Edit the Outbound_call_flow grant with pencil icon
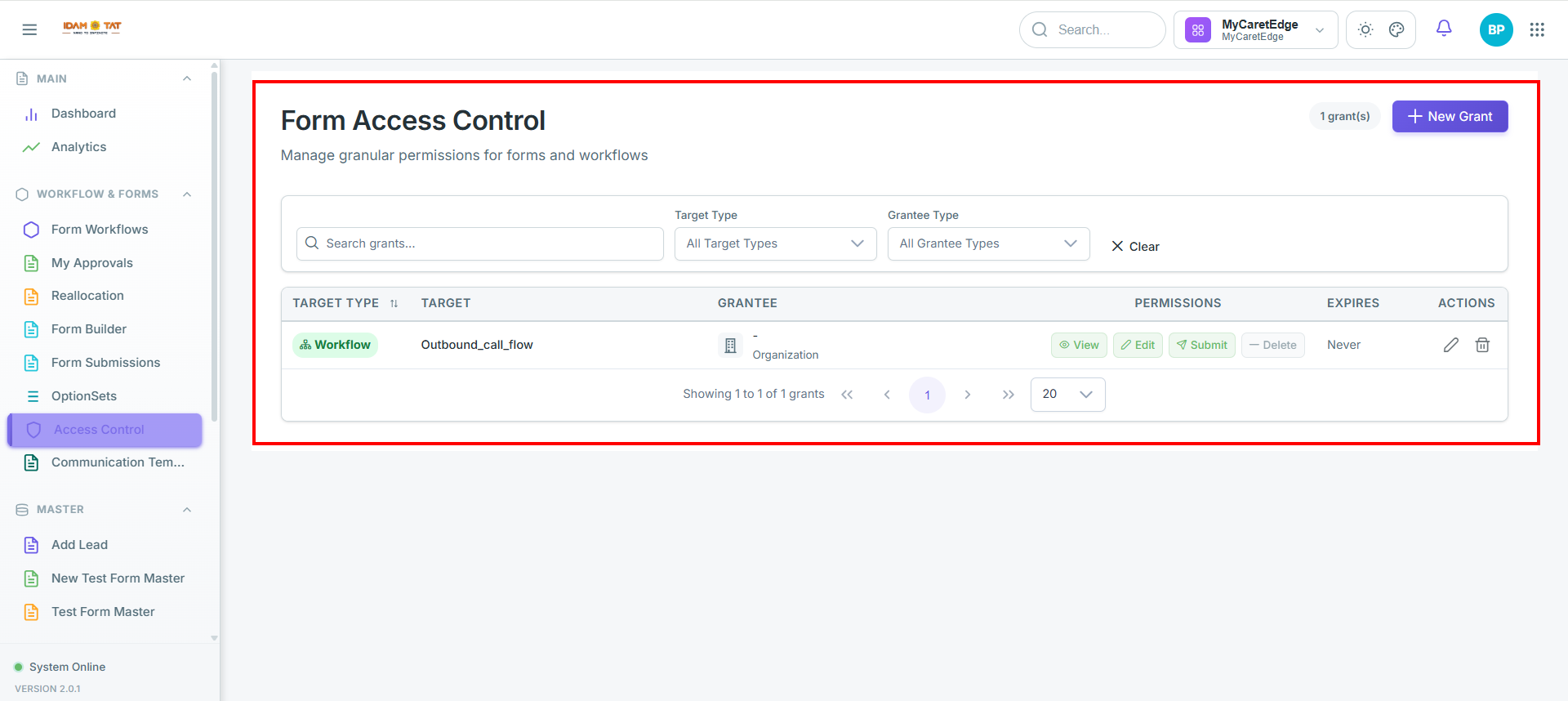This screenshot has width=1568, height=701. (x=1451, y=345)
